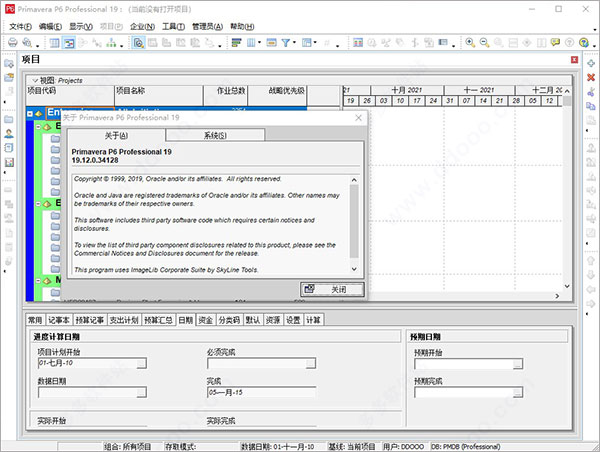Switch to the 记事本 details tab
The height and width of the screenshot is (452, 600).
[59, 320]
